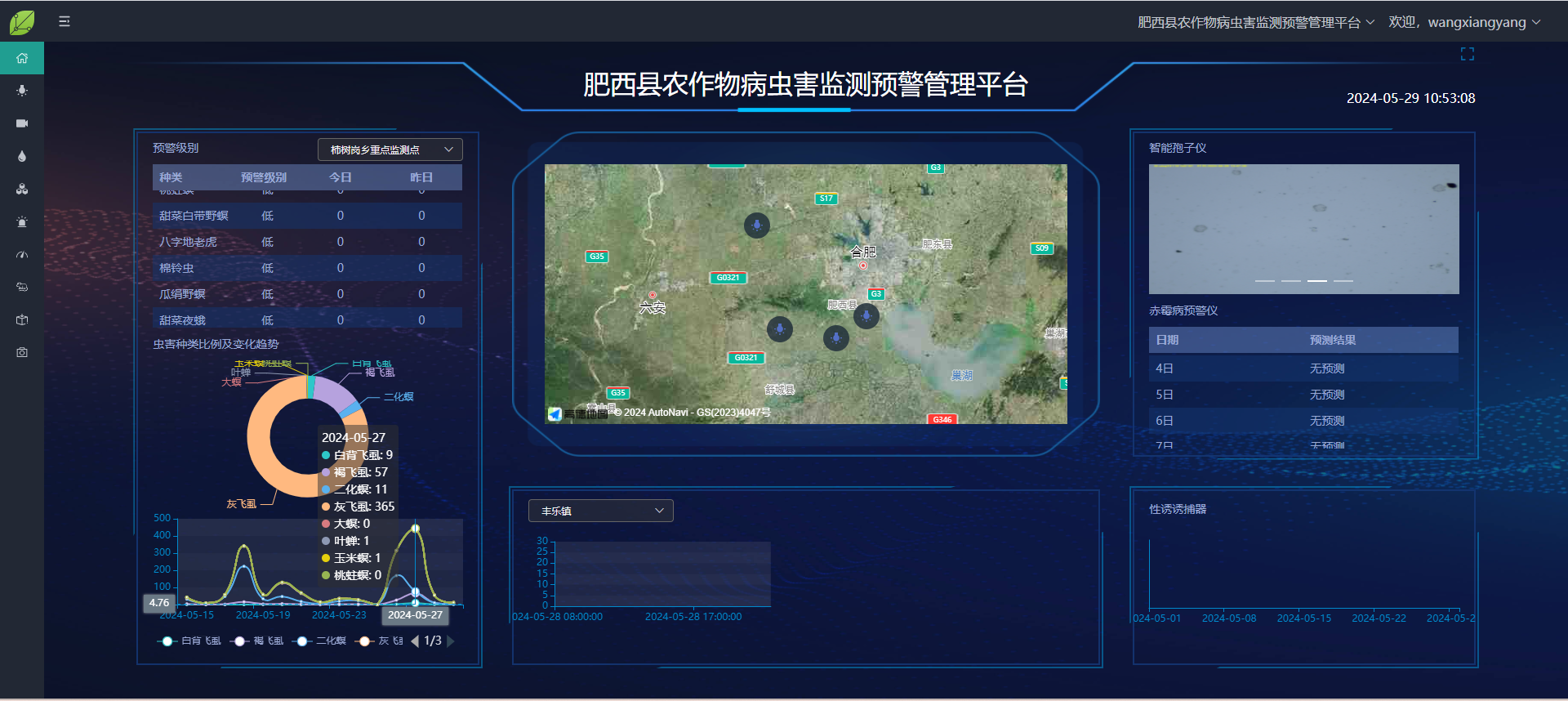This screenshot has width=1568, height=701.
Task: Toggle the 白背飞虱 legend series
Action: point(189,641)
